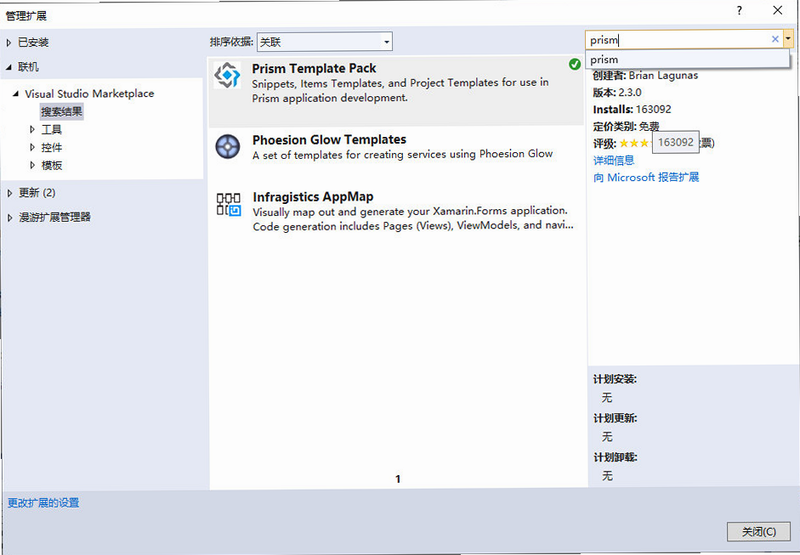Image resolution: width=800 pixels, height=555 pixels.
Task: Select the 模板 tree item
Action: point(52,165)
